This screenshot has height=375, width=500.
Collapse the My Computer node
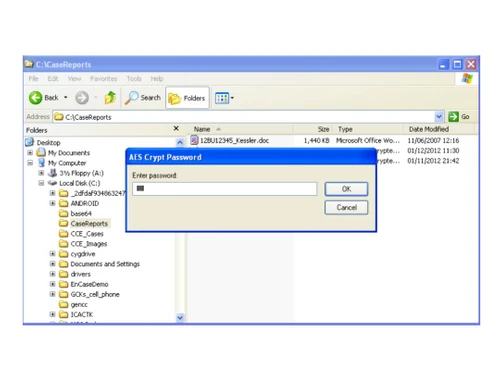[x=30, y=163]
